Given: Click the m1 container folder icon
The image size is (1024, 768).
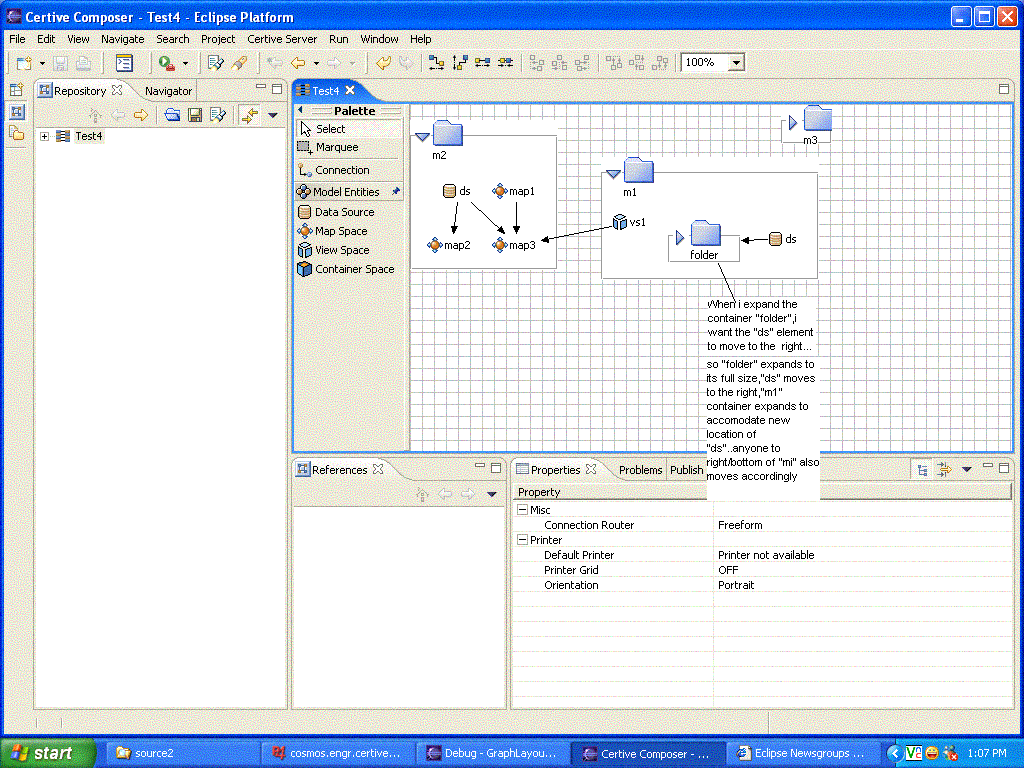Looking at the screenshot, I should pos(639,170).
